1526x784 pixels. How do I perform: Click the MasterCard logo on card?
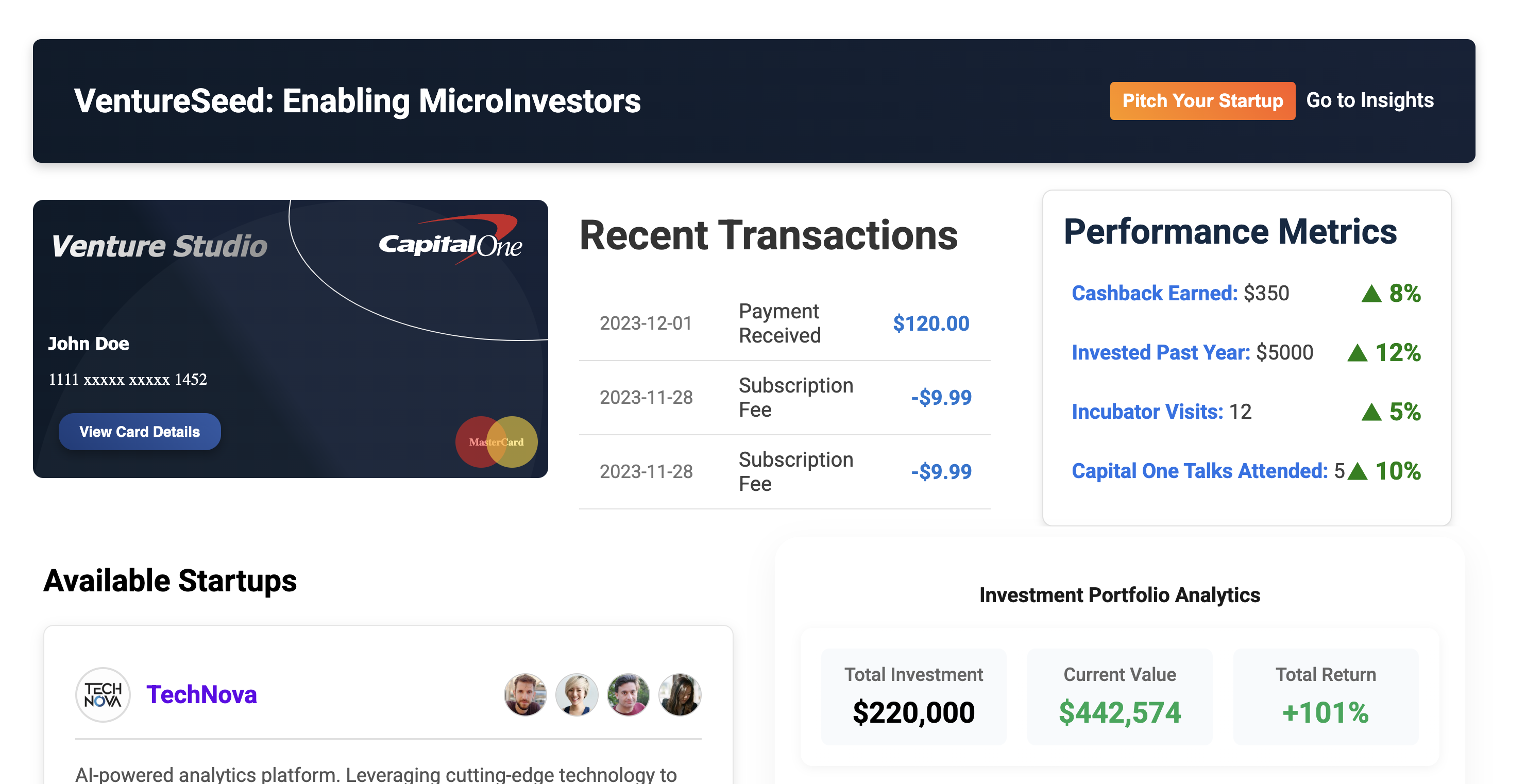click(497, 442)
